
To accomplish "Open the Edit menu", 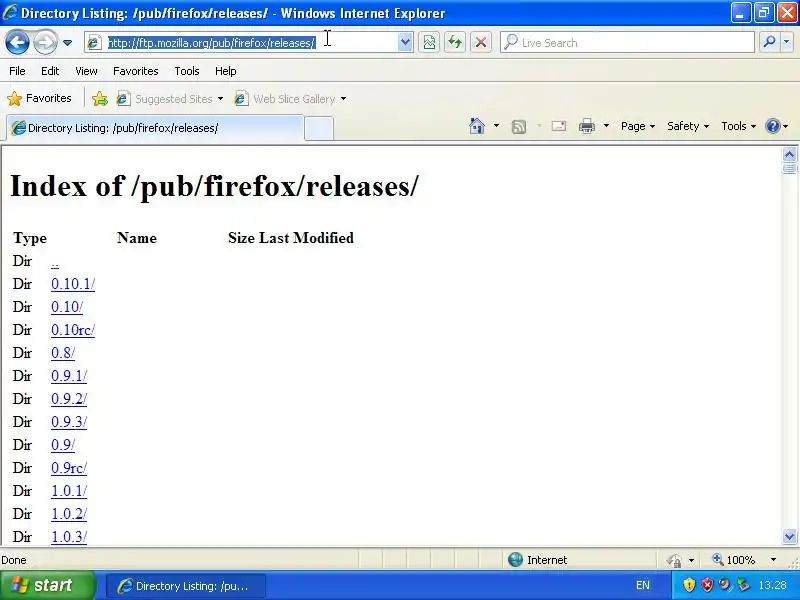I will (50, 71).
